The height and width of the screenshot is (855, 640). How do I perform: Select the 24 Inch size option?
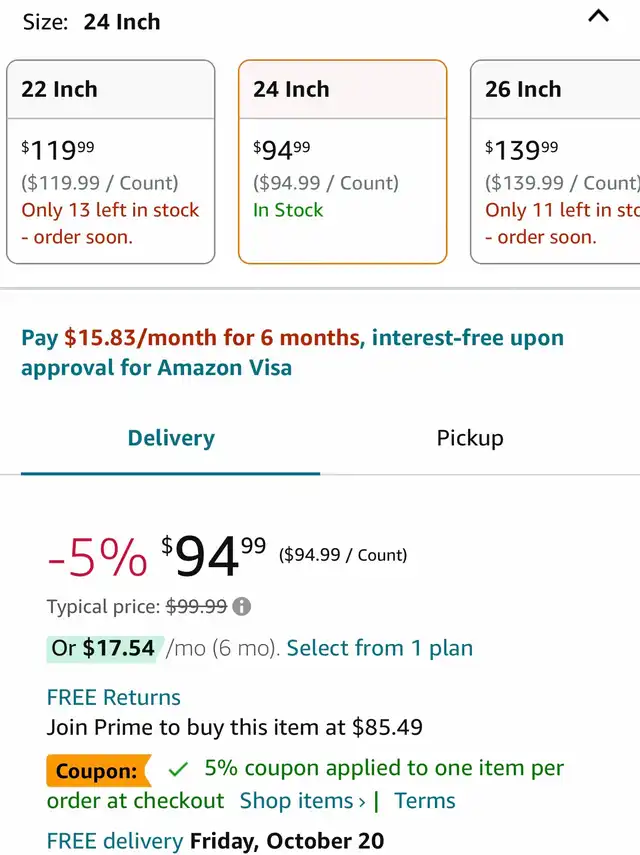coord(342,162)
